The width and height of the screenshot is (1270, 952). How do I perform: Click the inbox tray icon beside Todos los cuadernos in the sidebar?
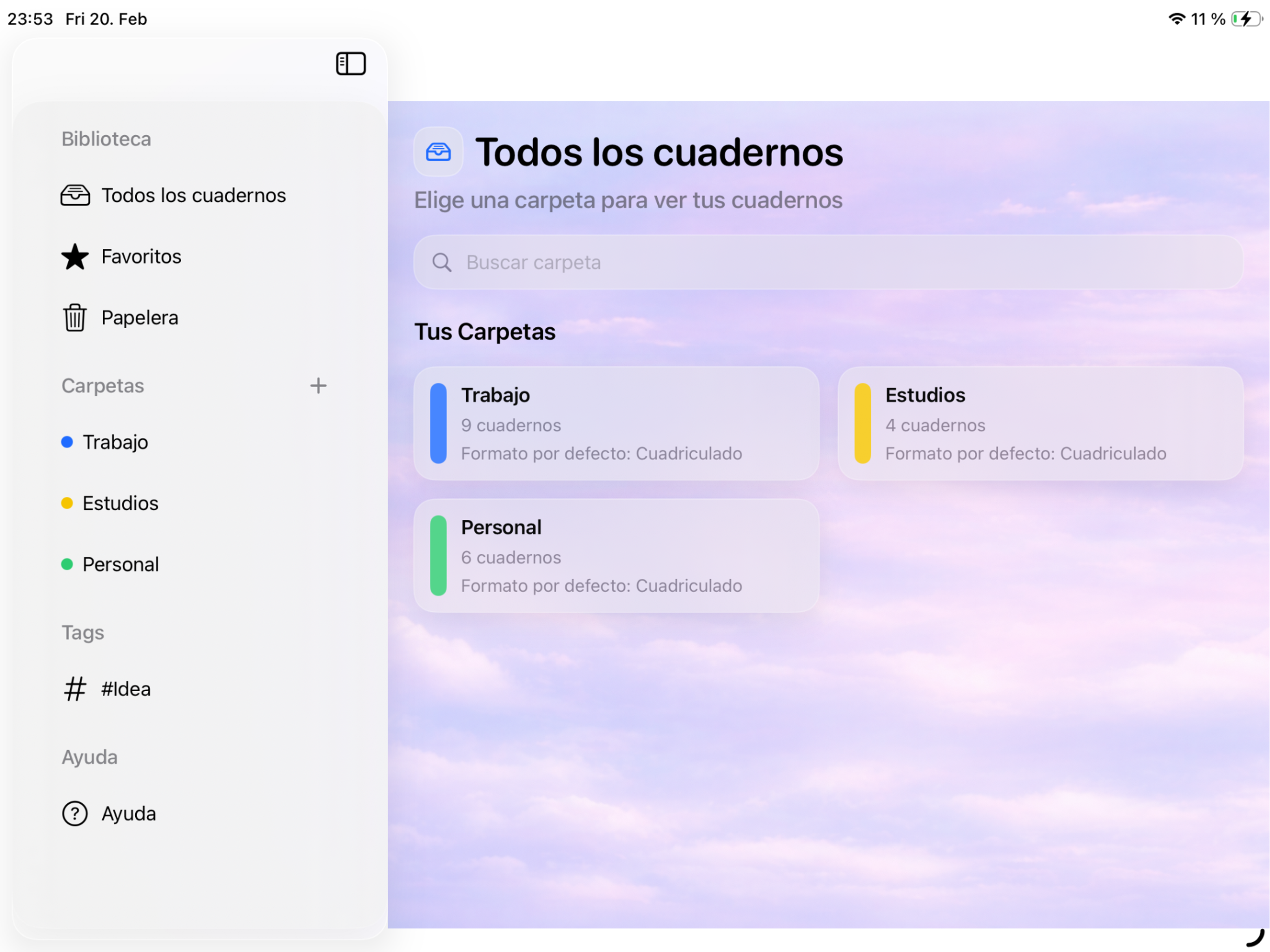(75, 195)
